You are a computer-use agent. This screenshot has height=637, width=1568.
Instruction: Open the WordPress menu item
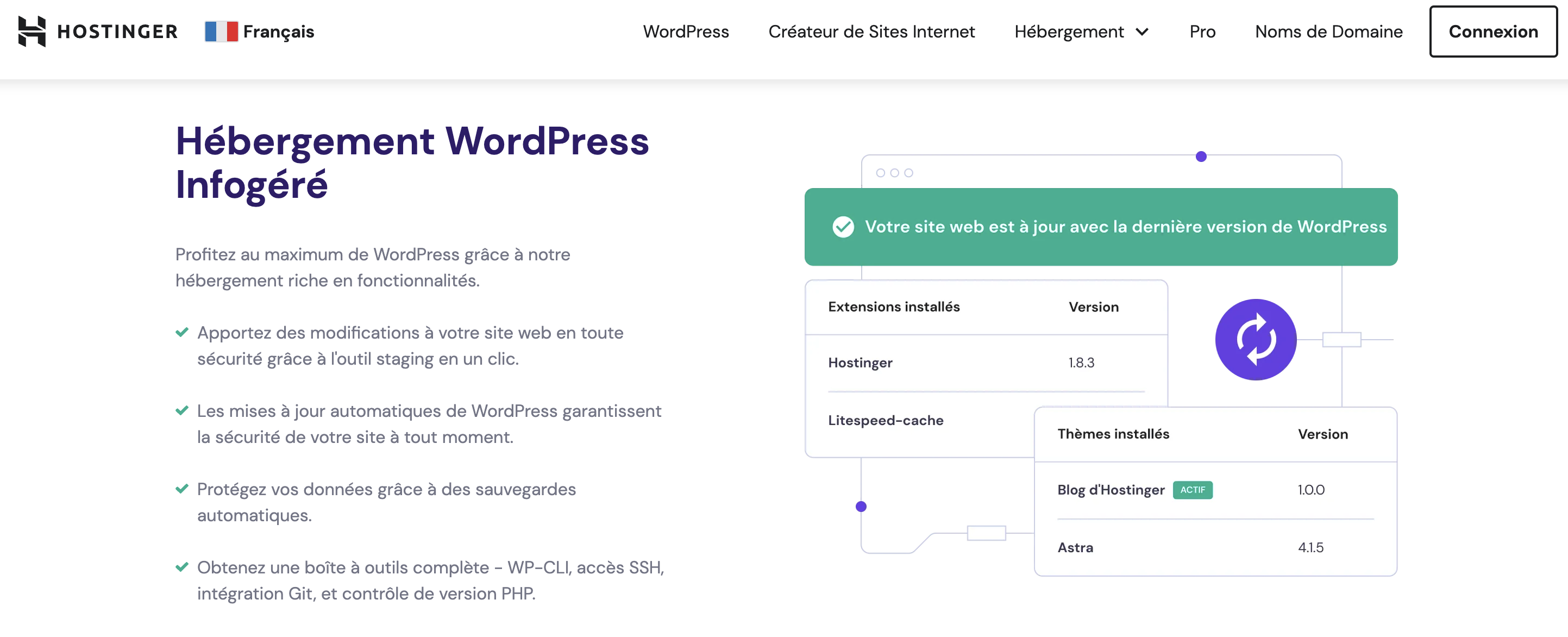point(686,31)
